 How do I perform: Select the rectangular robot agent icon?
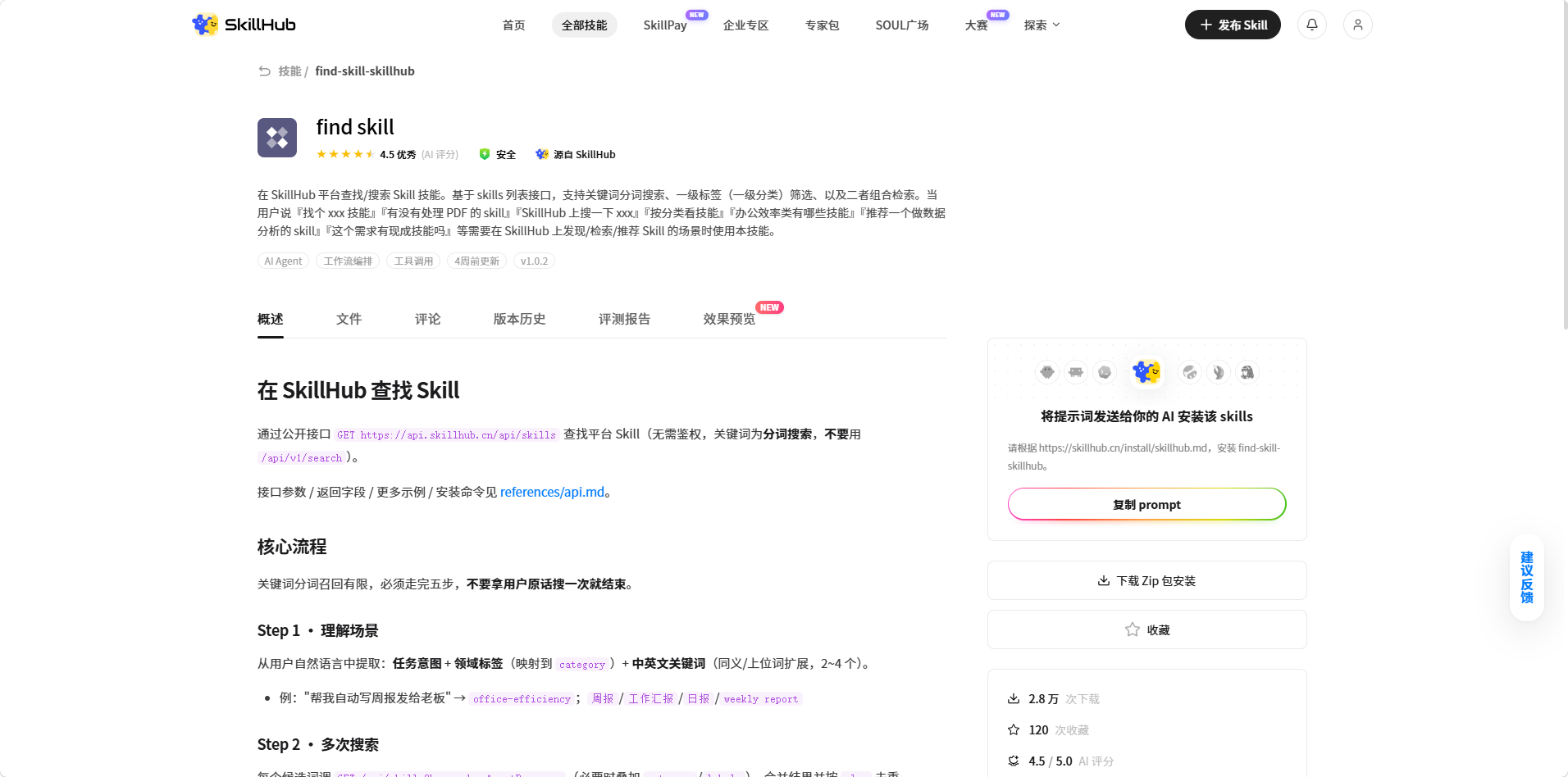[x=1076, y=372]
